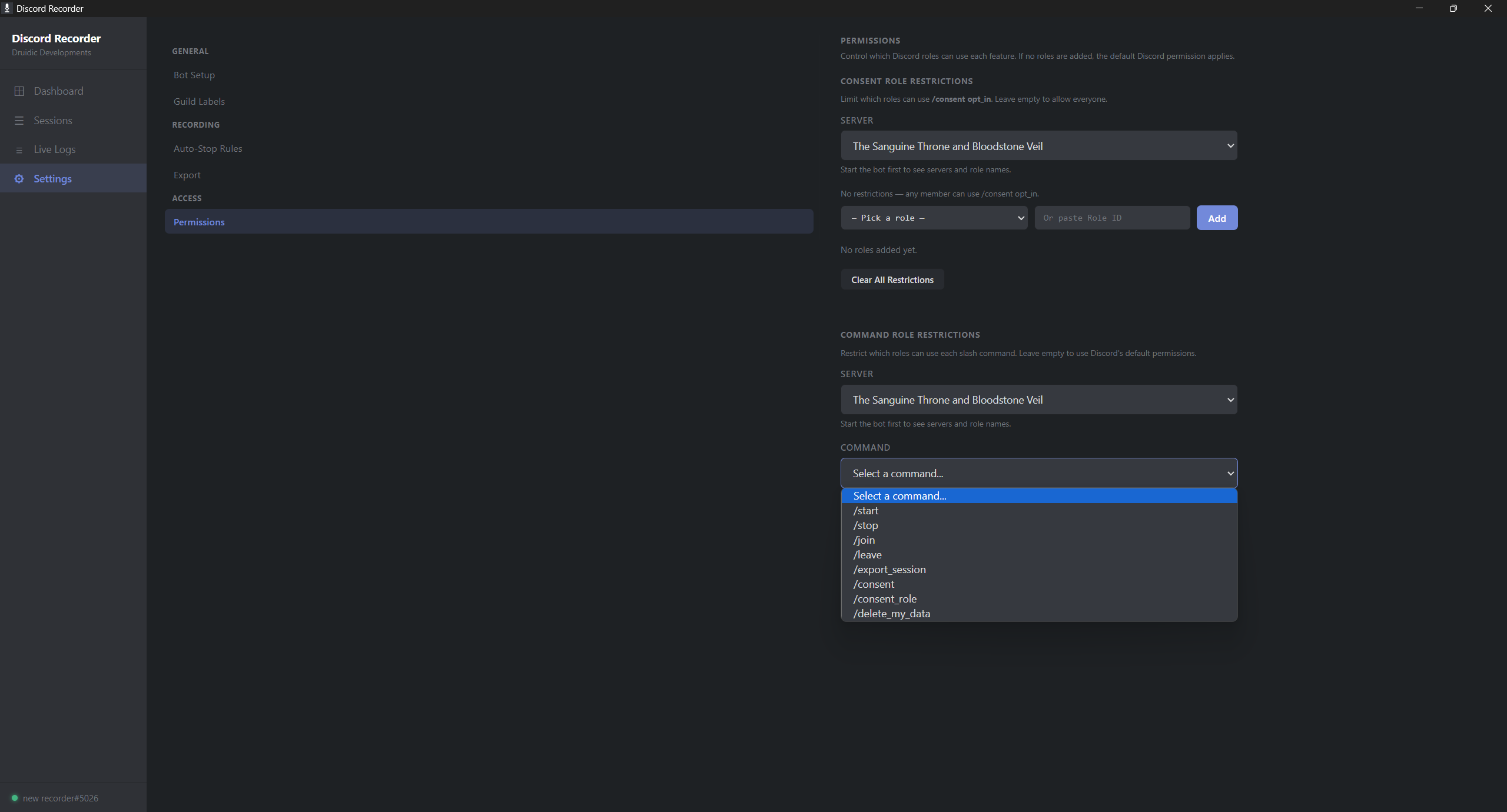The image size is (1507, 812).
Task: Expand the Pick a role dropdown
Action: [x=934, y=217]
